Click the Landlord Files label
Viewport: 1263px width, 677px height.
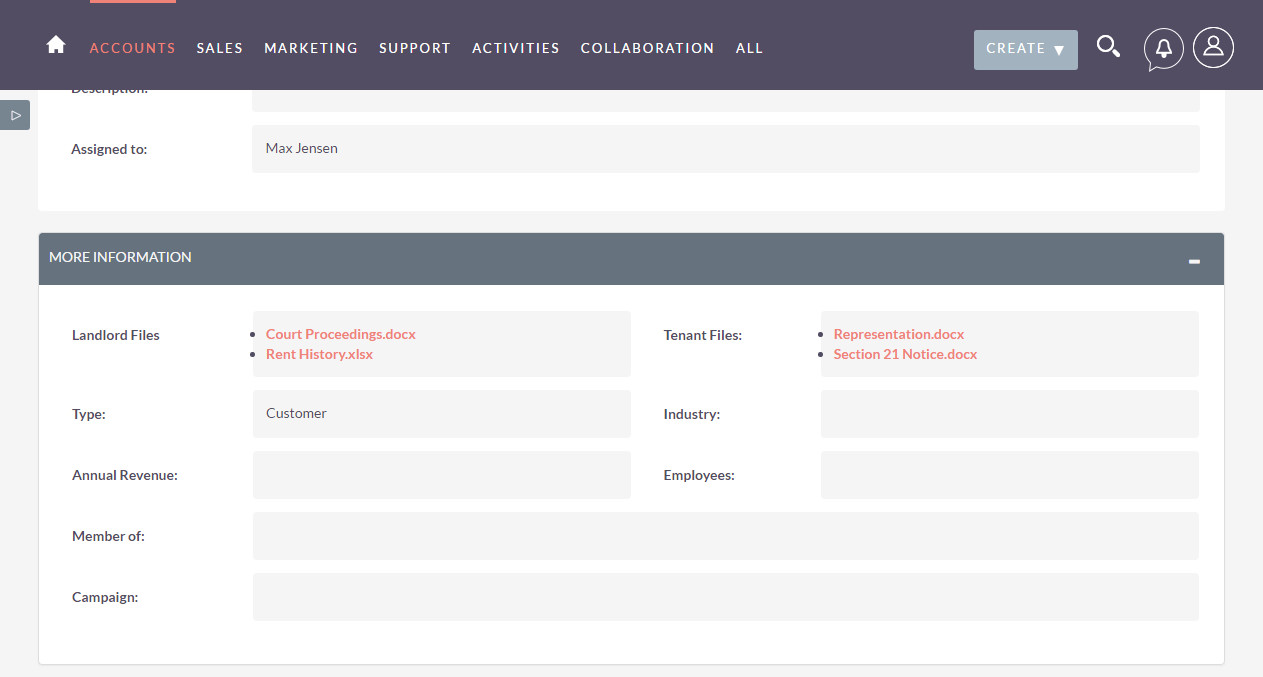pyautogui.click(x=116, y=335)
